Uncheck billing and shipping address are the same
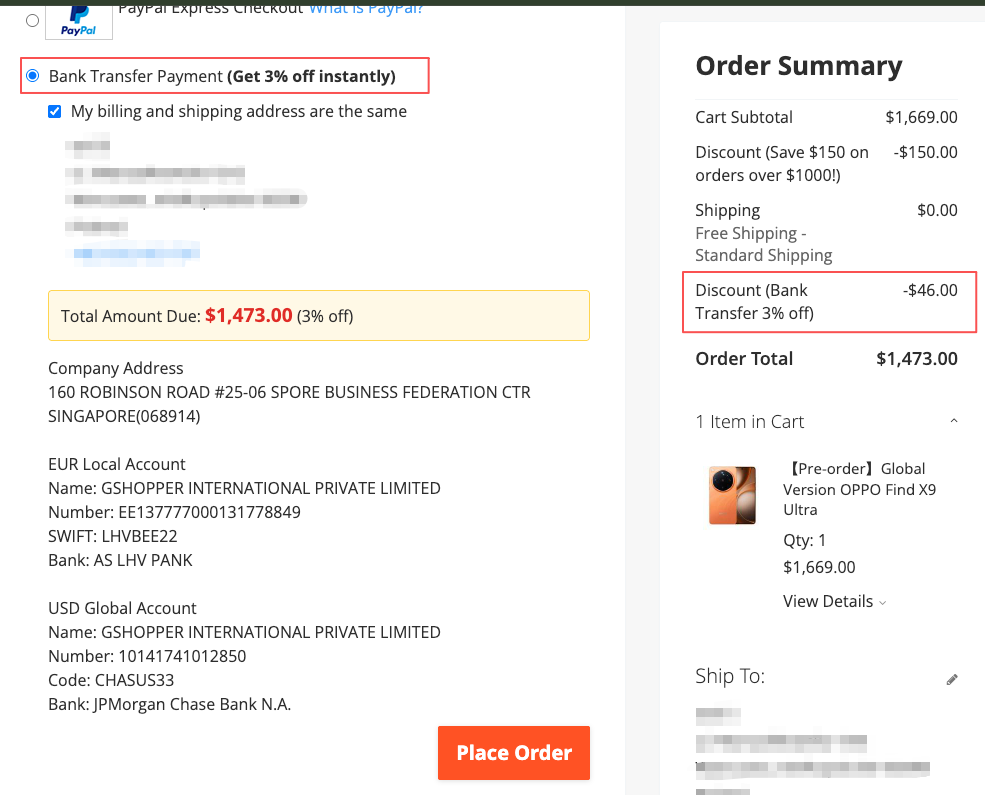Viewport: 985px width, 795px height. [x=55, y=112]
